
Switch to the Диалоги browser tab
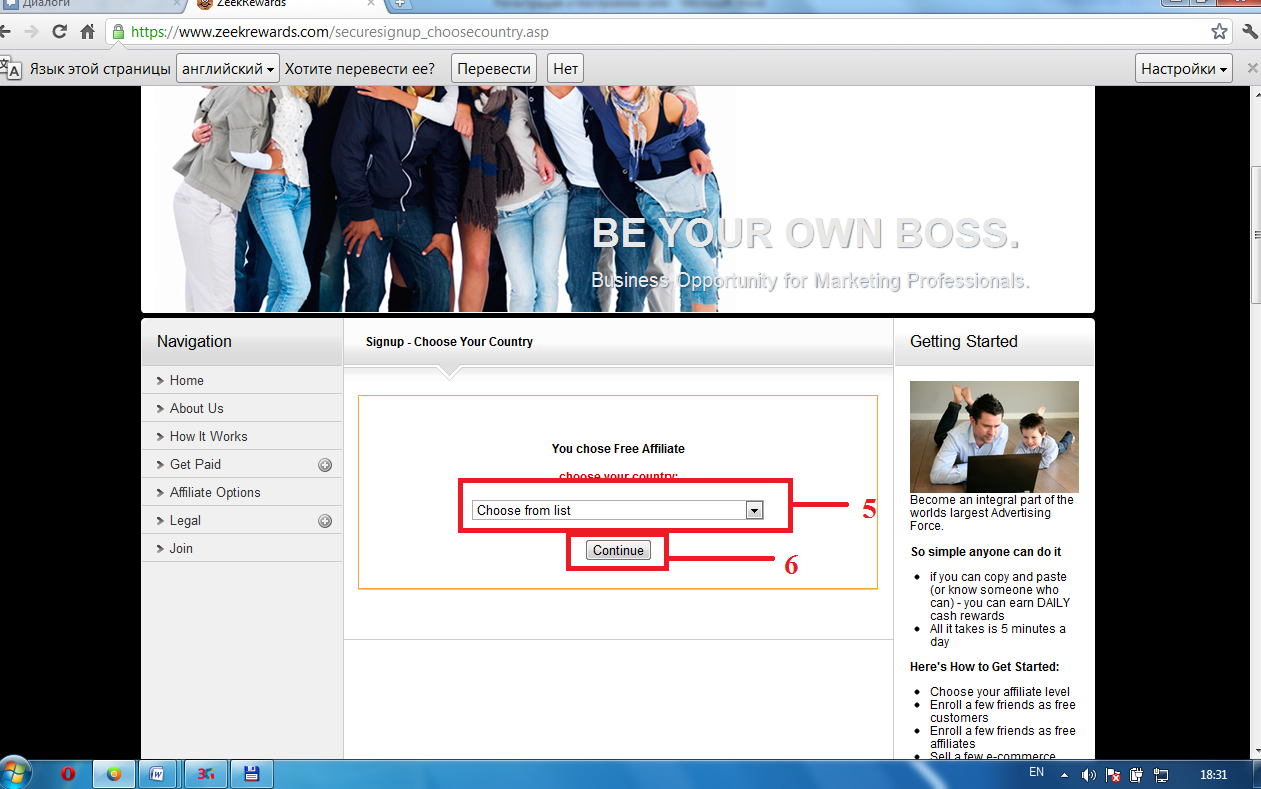90,4
